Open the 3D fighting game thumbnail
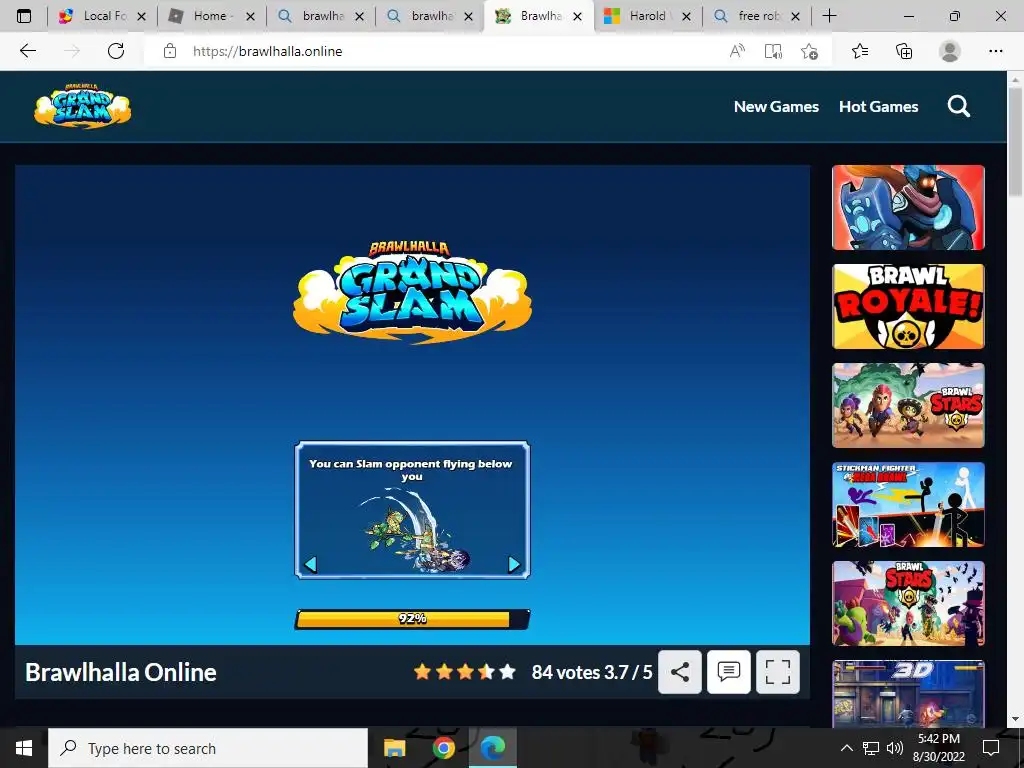The width and height of the screenshot is (1024, 768). [x=908, y=693]
